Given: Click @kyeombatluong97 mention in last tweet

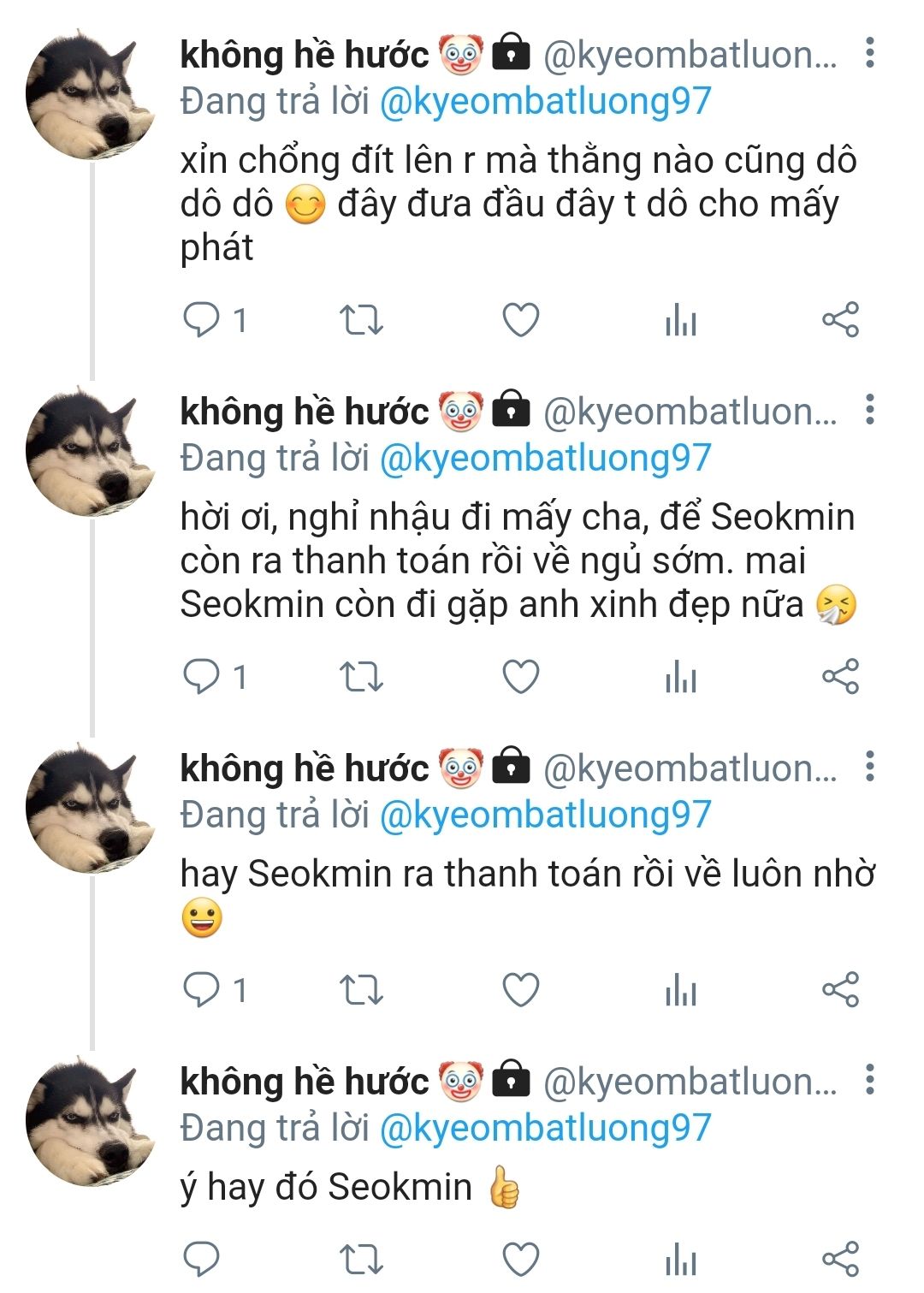Looking at the screenshot, I should pos(545,1128).
